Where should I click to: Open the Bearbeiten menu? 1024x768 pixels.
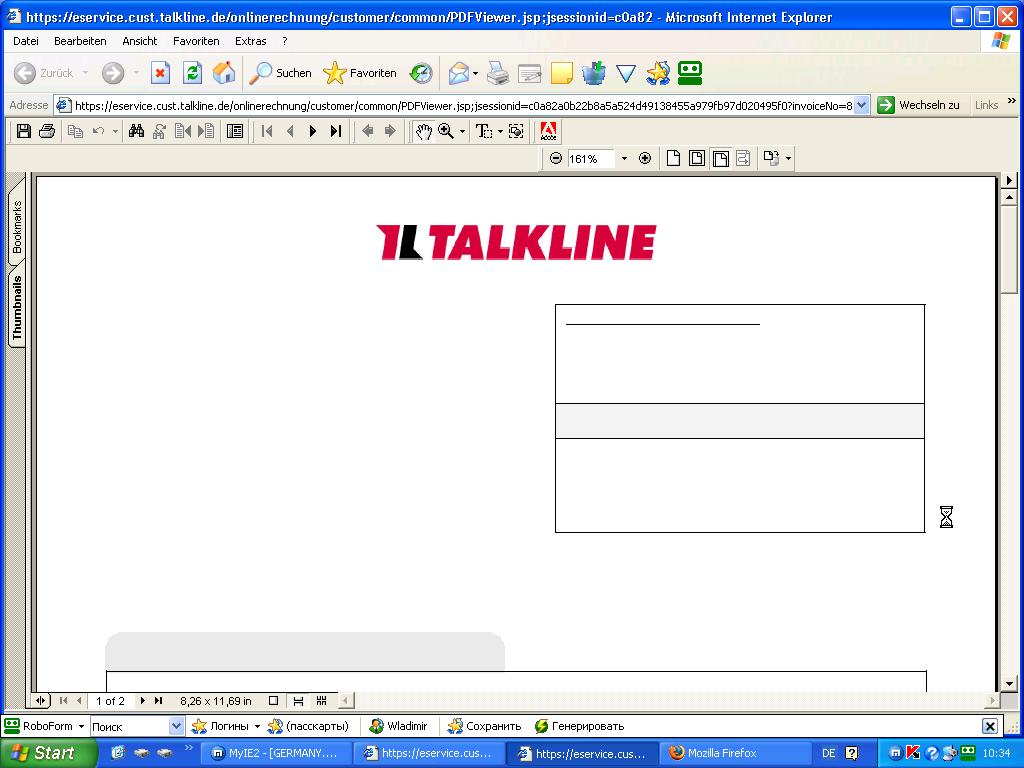(x=80, y=41)
